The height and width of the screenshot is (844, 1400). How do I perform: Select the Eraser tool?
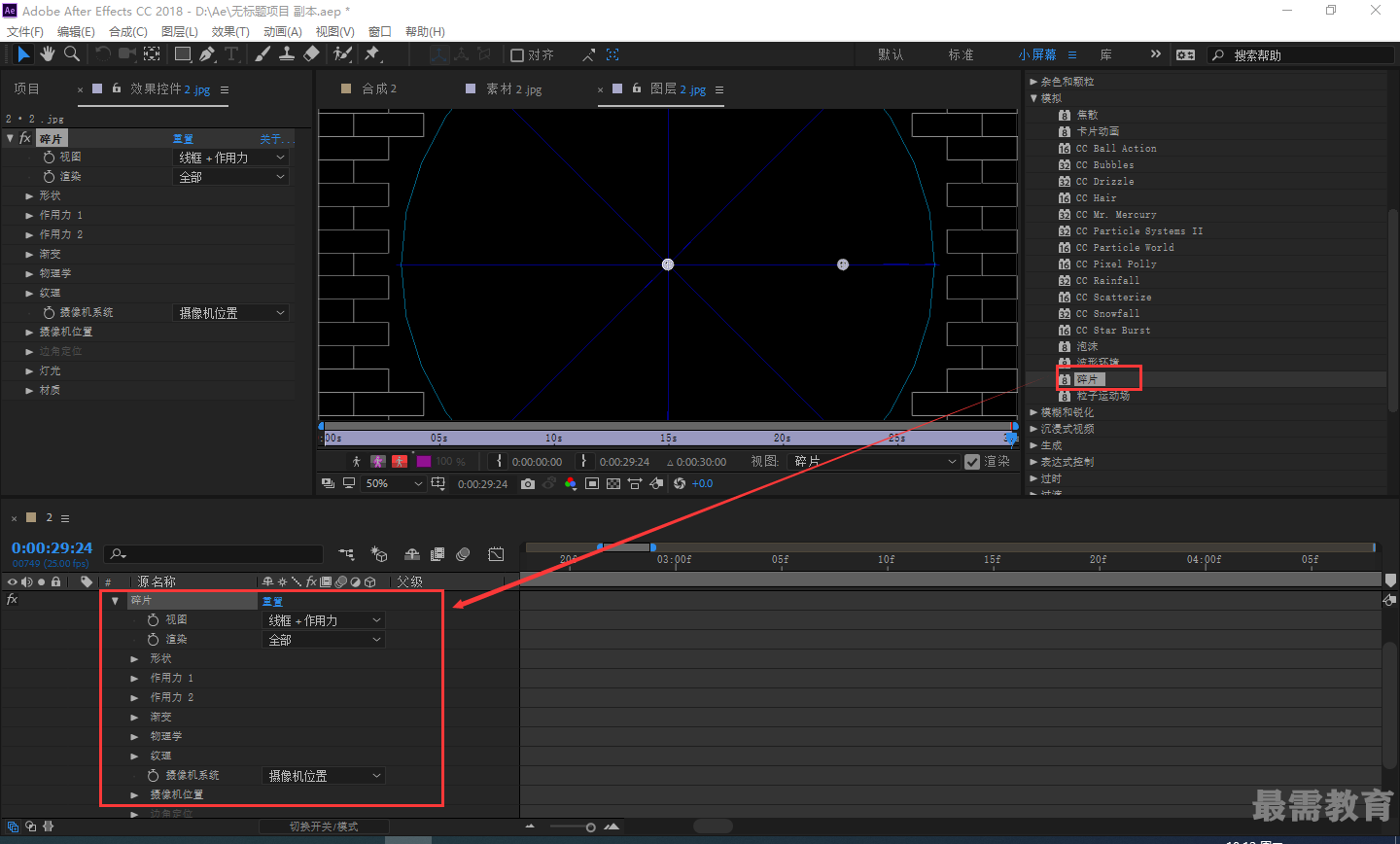[311, 54]
